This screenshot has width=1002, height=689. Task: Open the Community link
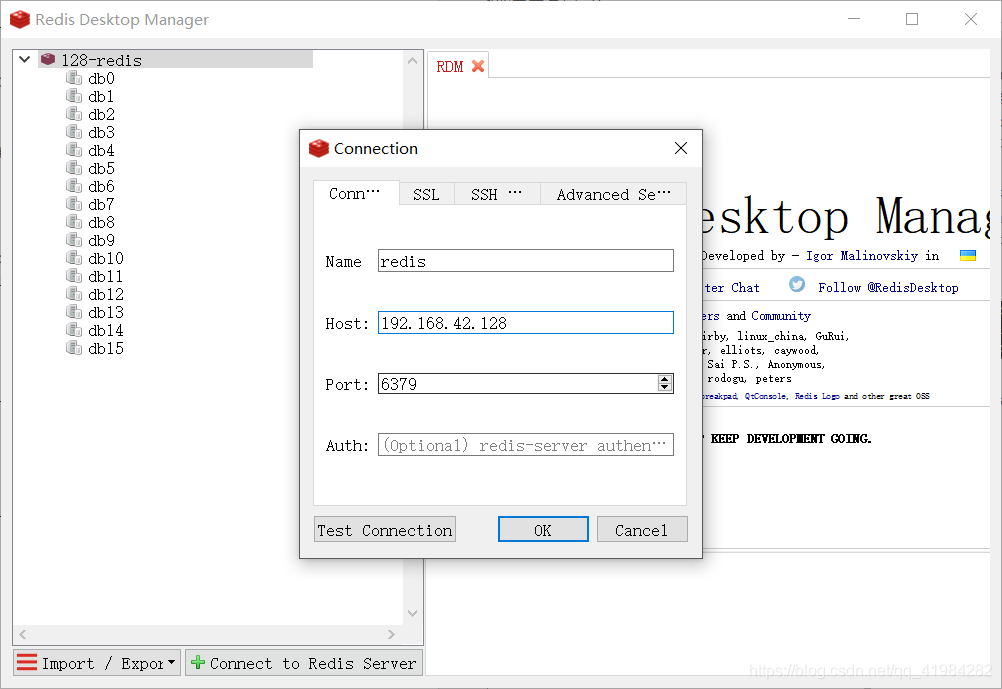781,316
